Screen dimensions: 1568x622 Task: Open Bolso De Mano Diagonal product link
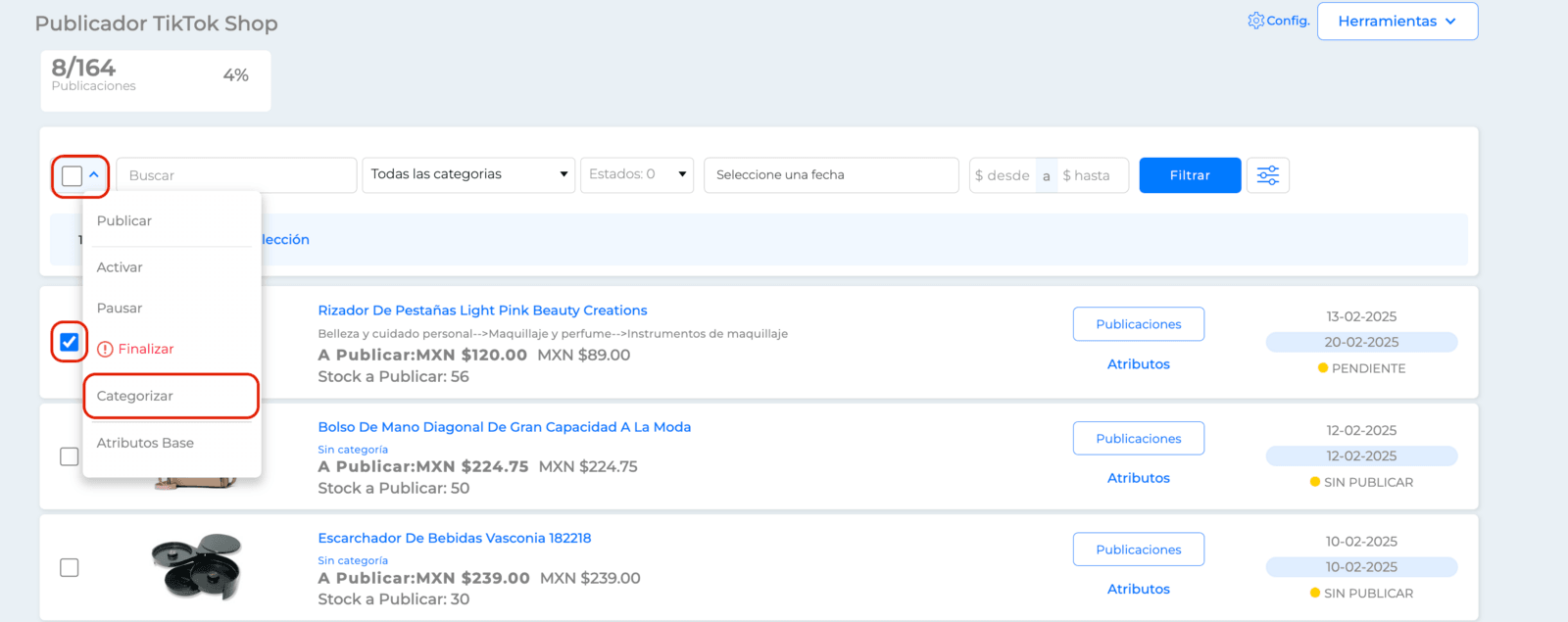coord(505,427)
